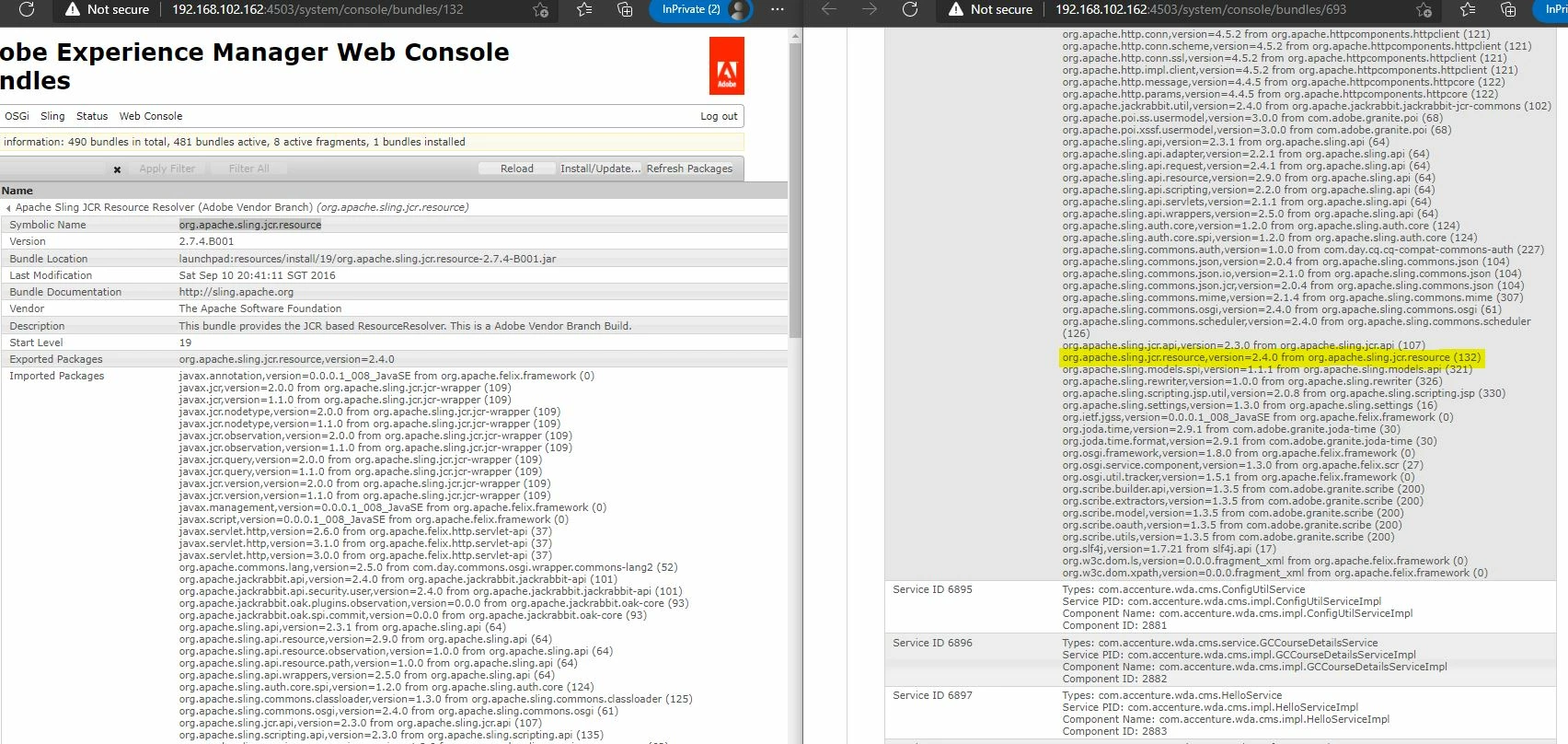Click the right window's address bar URL ending bundles/693
The width and height of the screenshot is (1568, 744).
pos(1201,9)
